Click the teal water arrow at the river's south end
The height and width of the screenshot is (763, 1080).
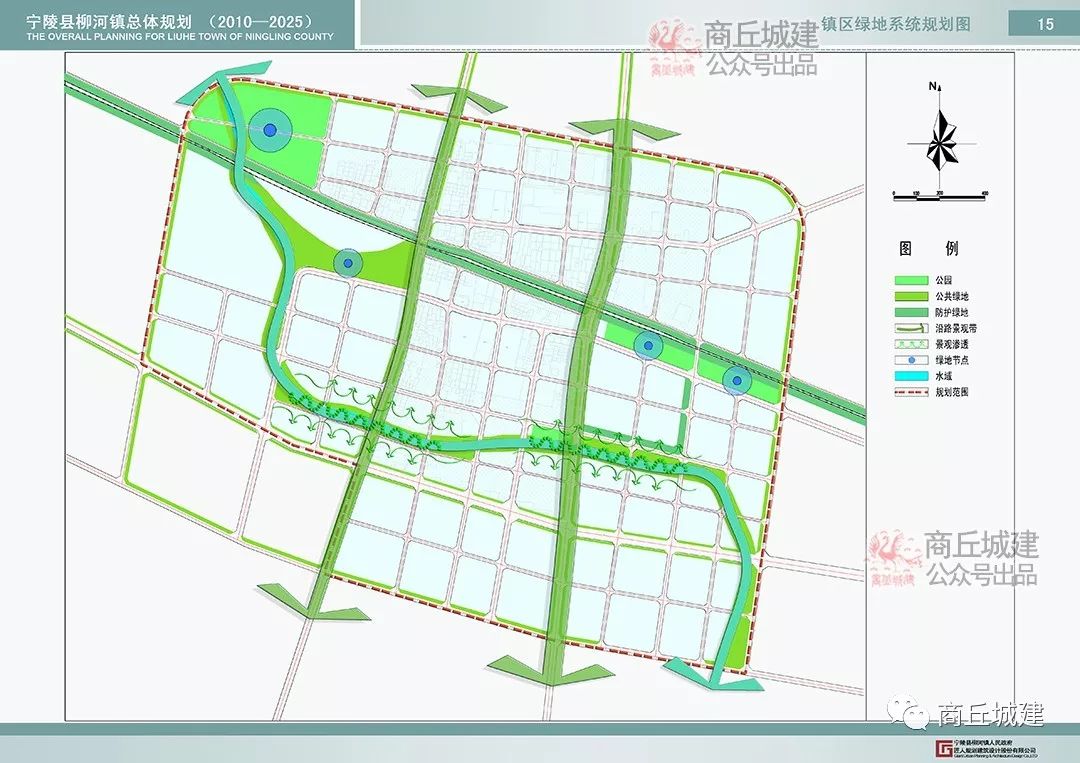pos(716,675)
